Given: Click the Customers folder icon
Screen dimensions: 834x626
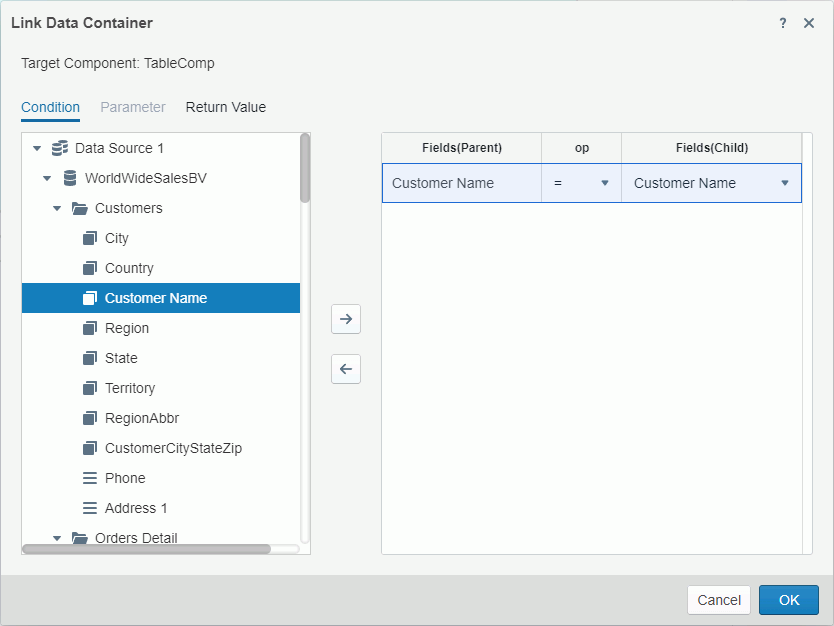Looking at the screenshot, I should click(x=78, y=208).
